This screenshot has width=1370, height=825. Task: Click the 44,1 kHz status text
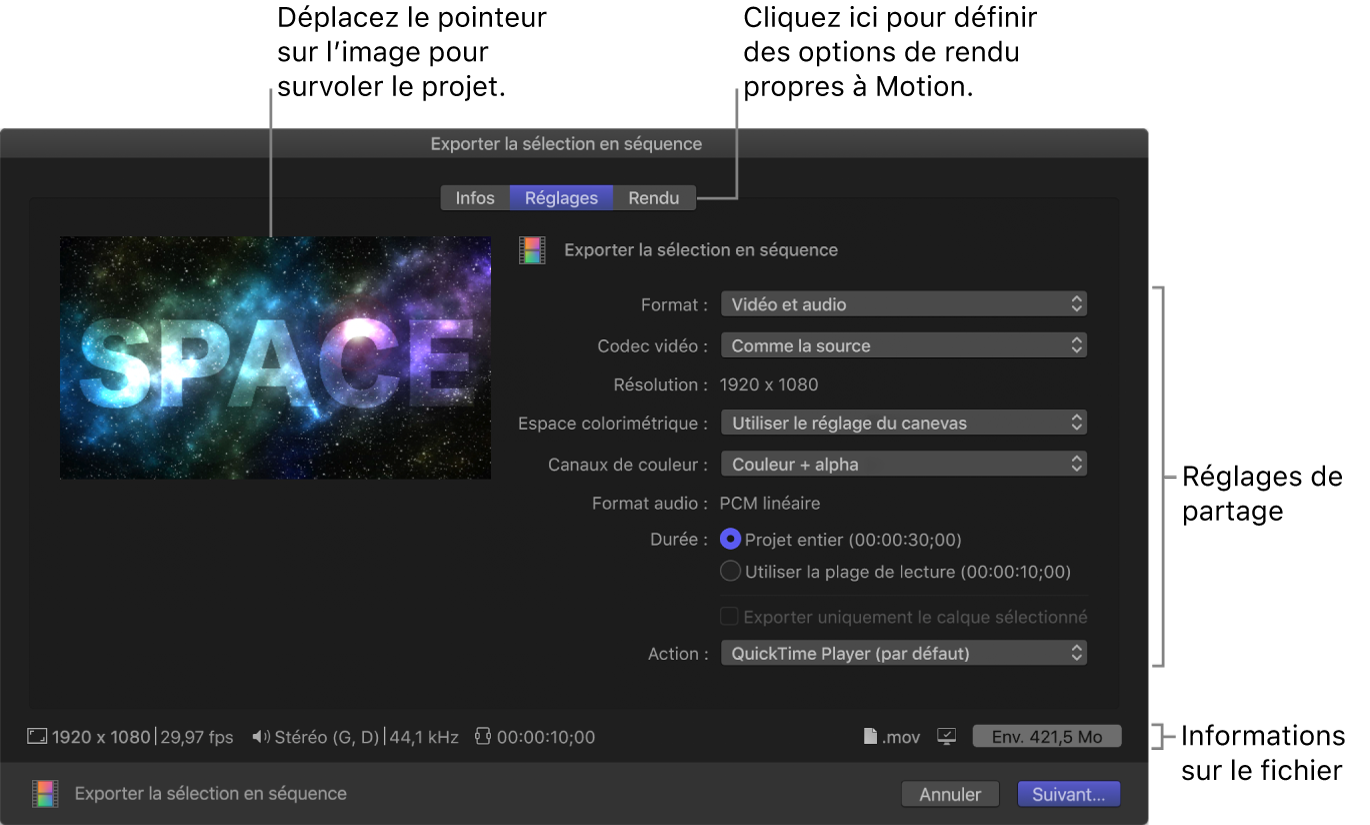(423, 737)
